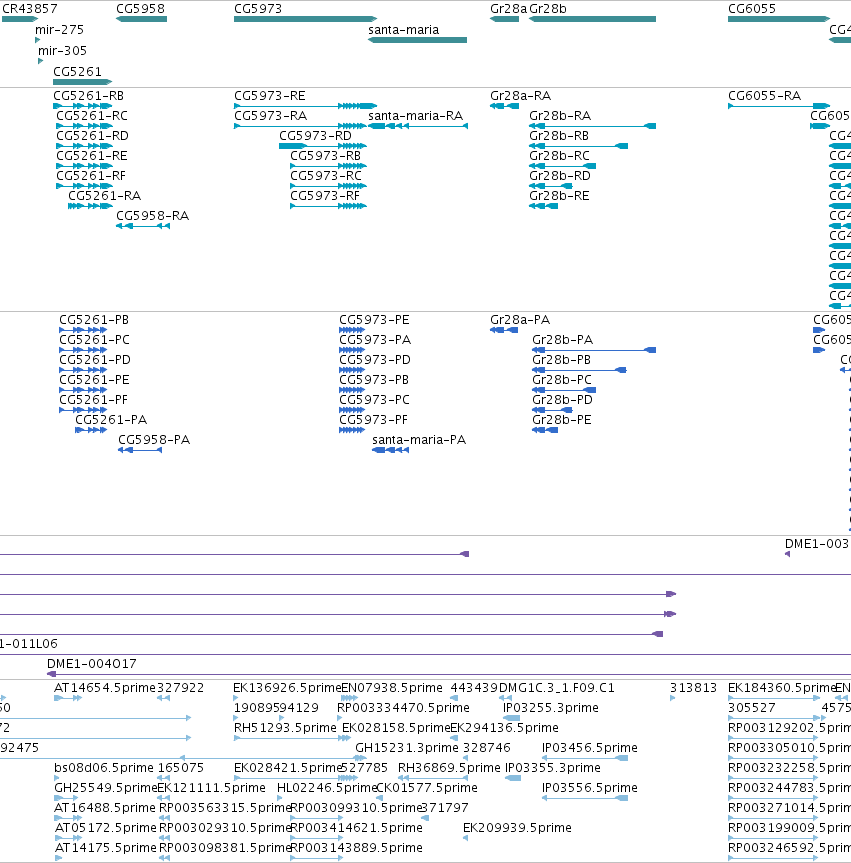Click EST EK209939.5prime

517,828
